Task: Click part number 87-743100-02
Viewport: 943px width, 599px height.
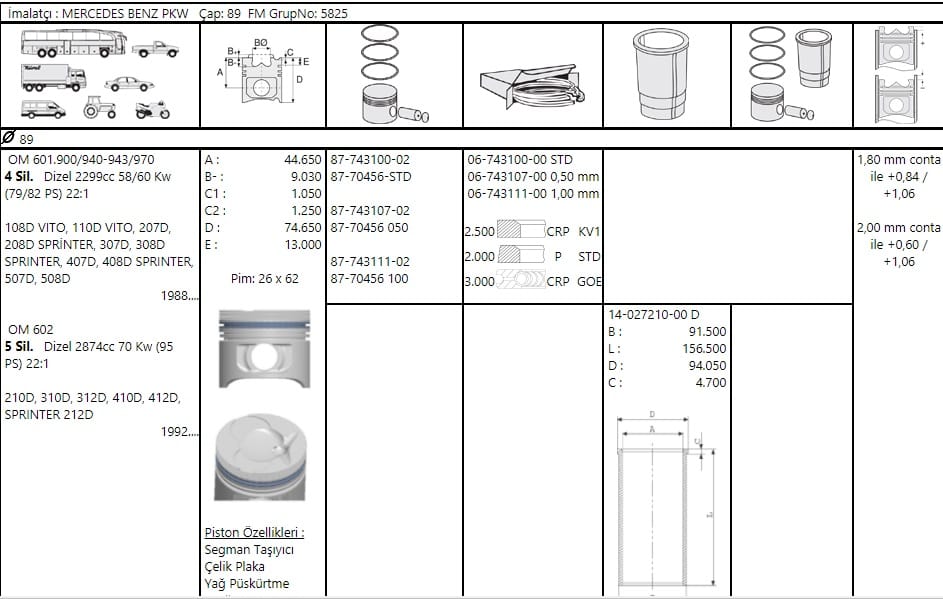Action: click(x=370, y=160)
